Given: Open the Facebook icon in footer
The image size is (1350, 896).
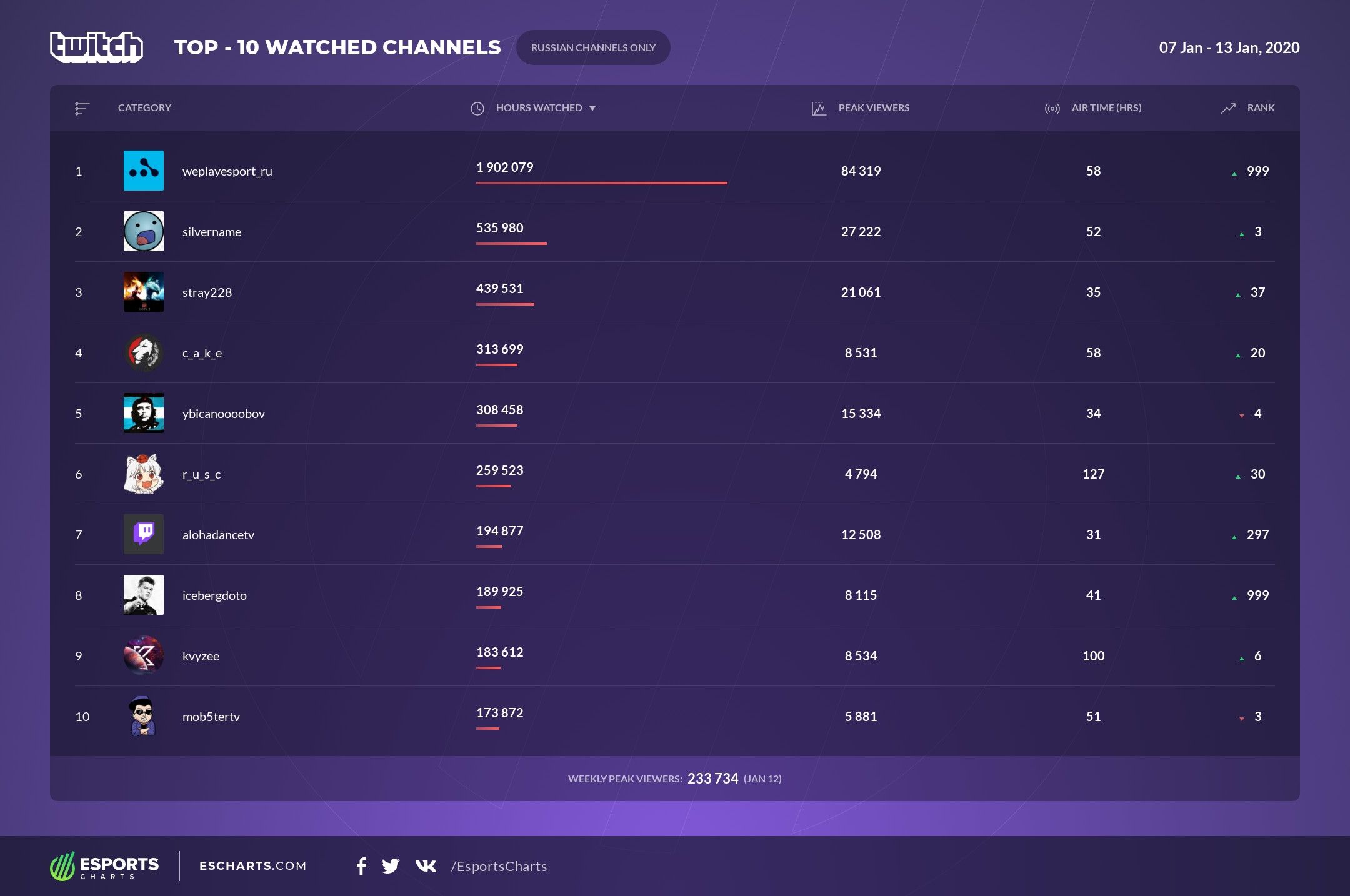Looking at the screenshot, I should tap(361, 866).
